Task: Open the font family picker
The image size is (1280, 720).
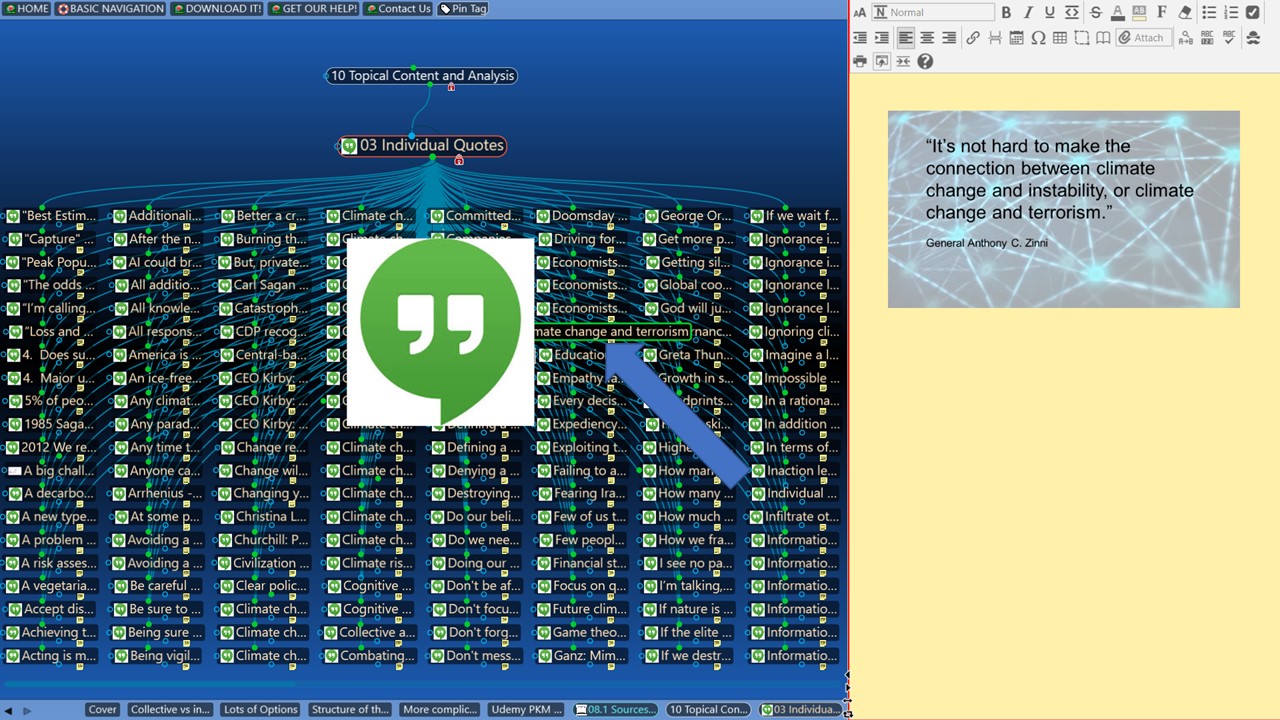Action: (1163, 12)
